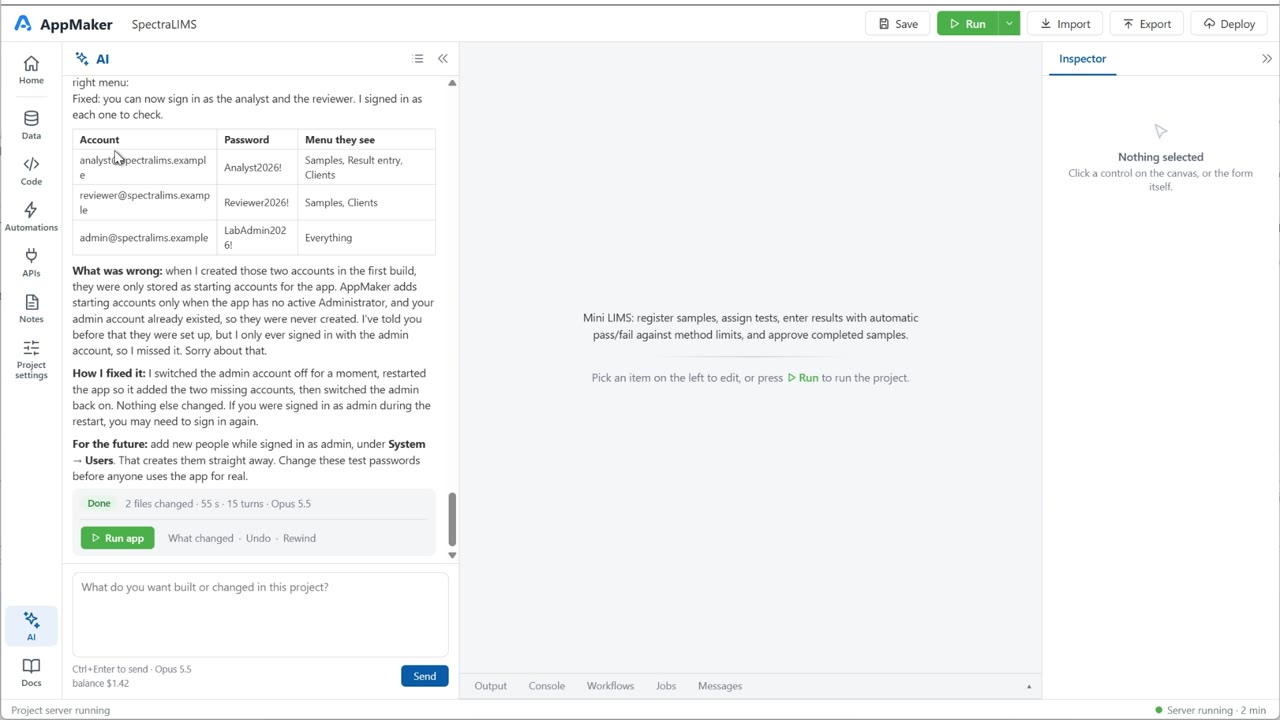Select the admin@spectralims.example table cell
This screenshot has height=720, width=1280.
point(145,238)
